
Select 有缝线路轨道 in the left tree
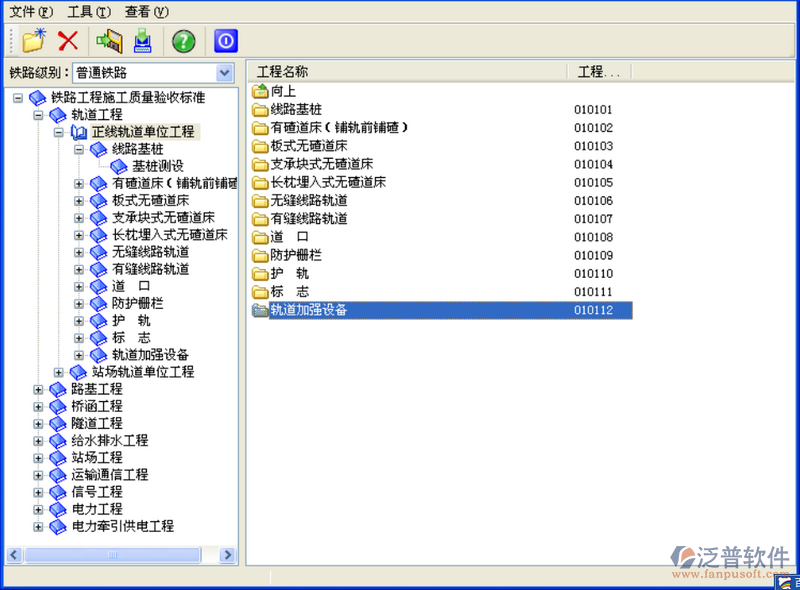coord(151,269)
